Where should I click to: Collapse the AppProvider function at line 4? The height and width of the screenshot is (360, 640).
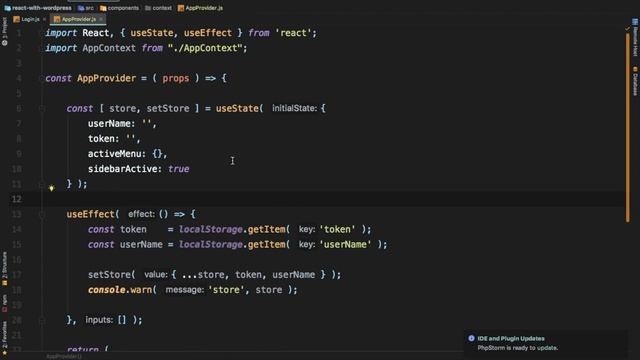click(x=42, y=78)
